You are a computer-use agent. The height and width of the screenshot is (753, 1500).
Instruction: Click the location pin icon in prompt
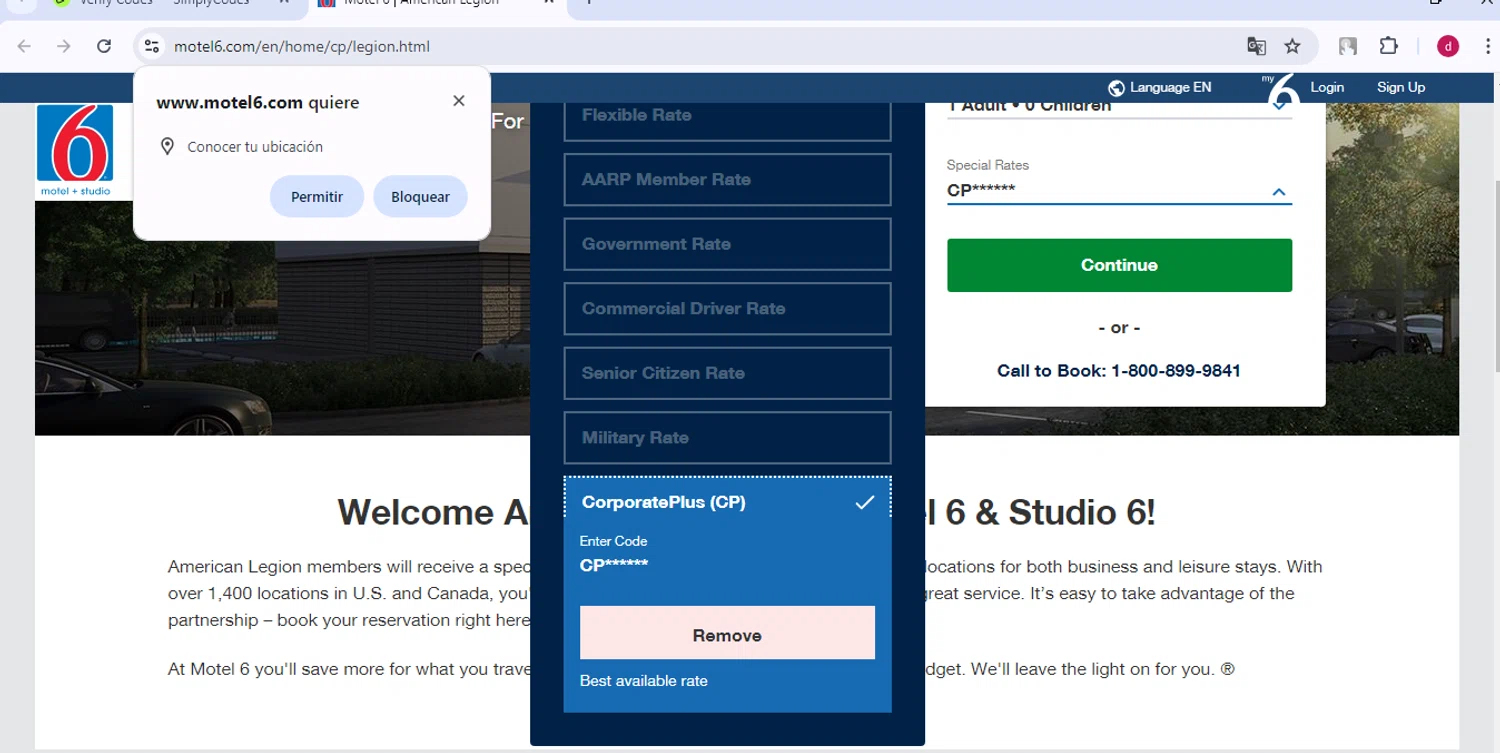point(167,147)
